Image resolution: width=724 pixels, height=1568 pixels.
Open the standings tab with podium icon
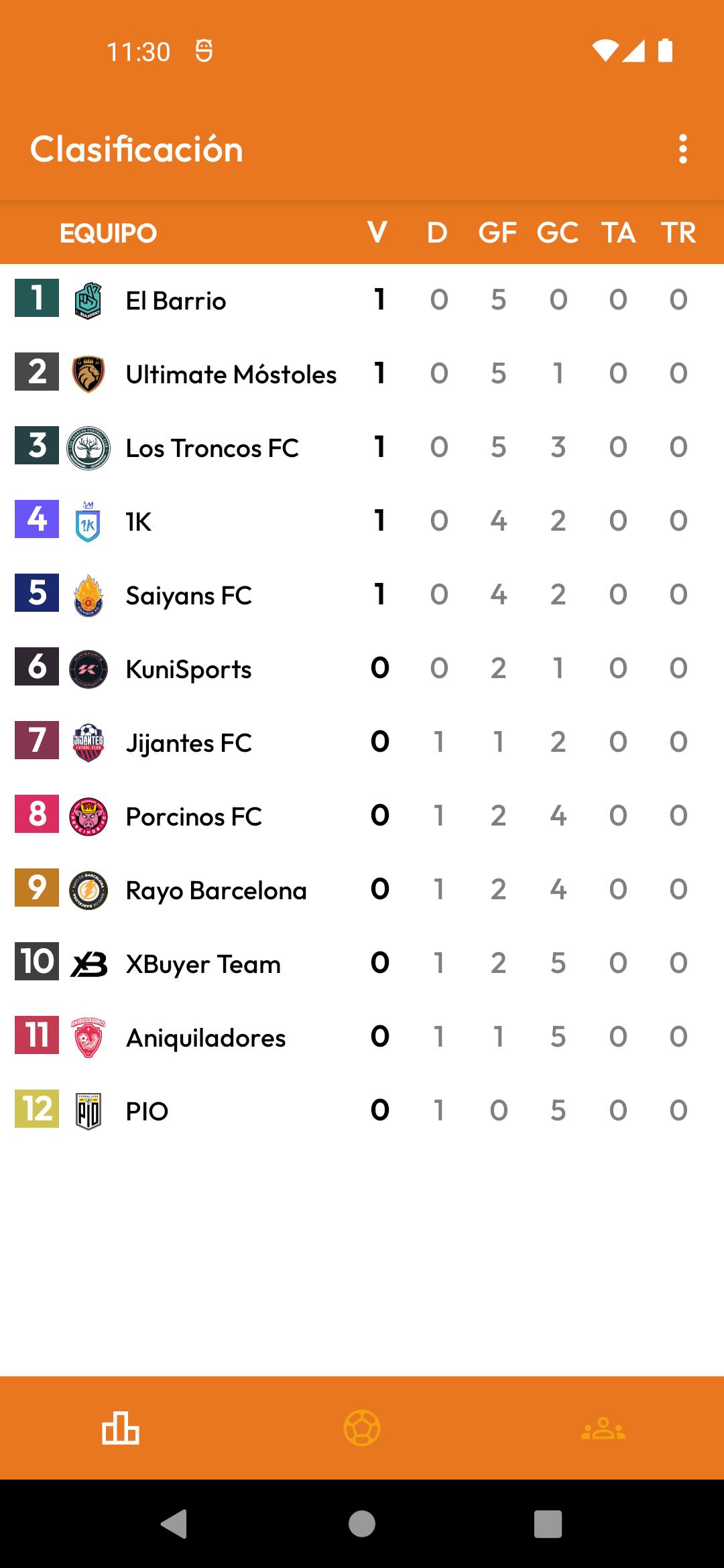(x=121, y=1428)
